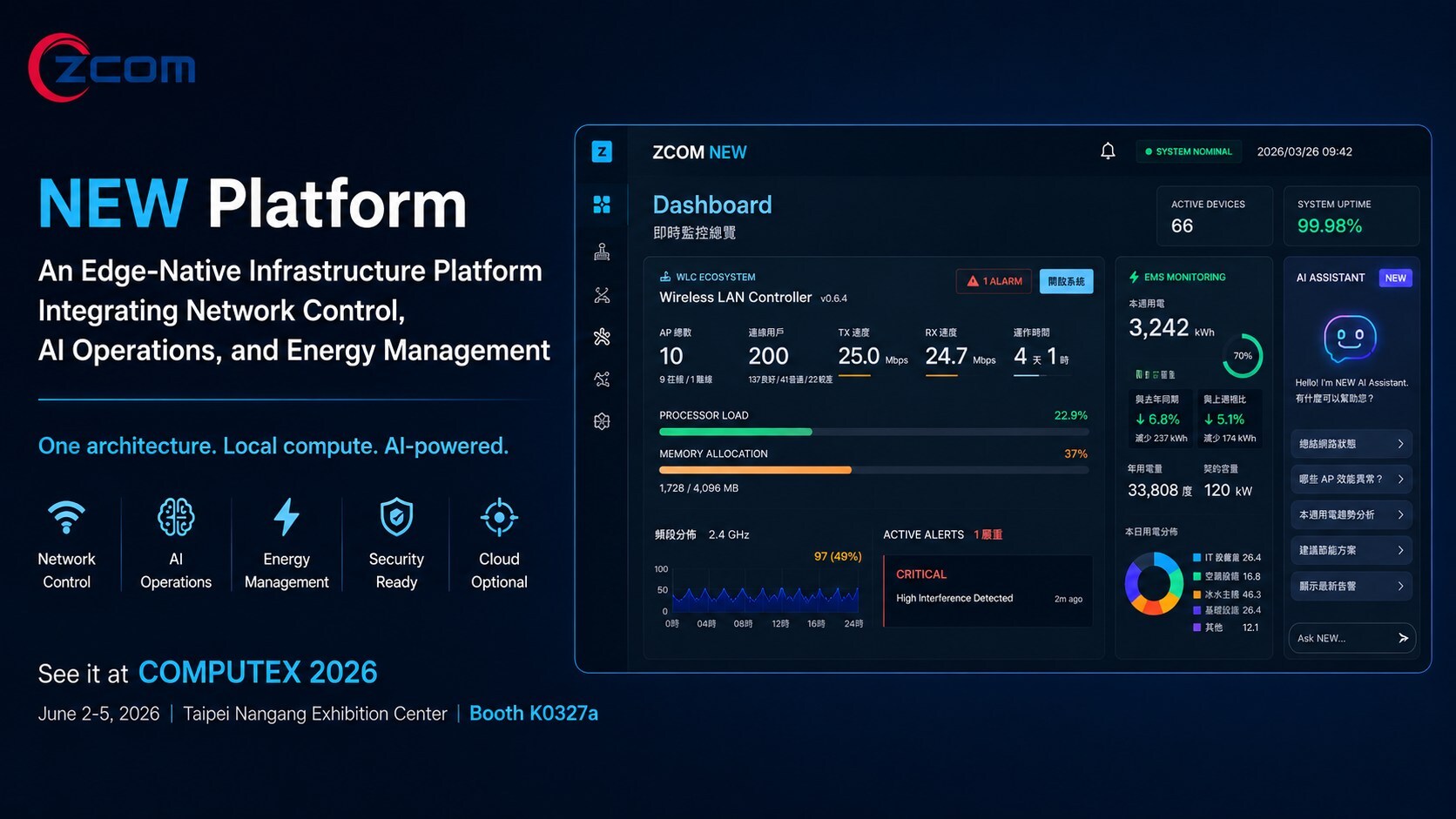Send message with the Ask NEW arrow

coord(1403,638)
